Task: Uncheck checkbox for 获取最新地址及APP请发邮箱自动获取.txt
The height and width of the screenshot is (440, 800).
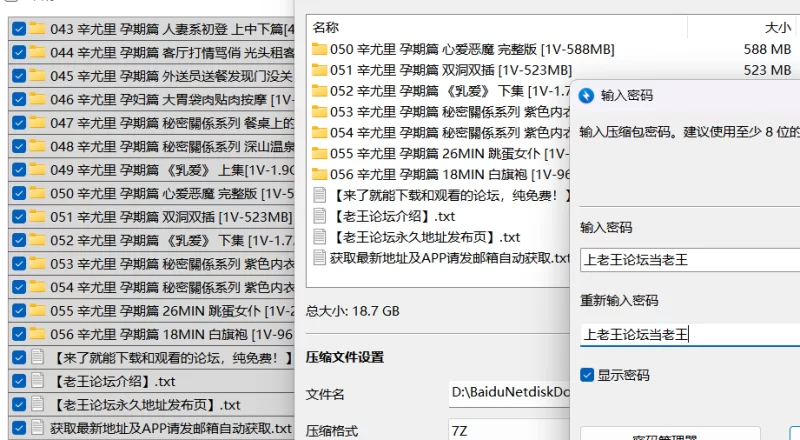Action: [x=18, y=428]
